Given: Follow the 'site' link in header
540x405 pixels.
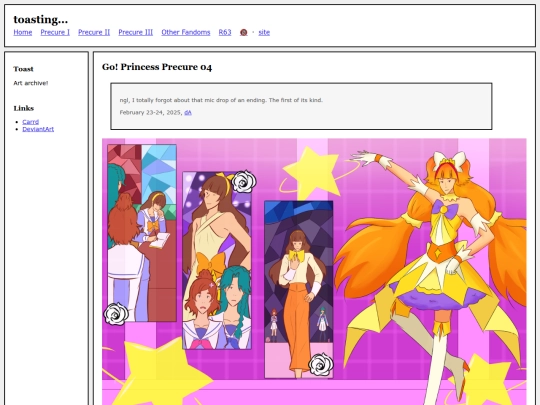Looking at the screenshot, I should 264,32.
